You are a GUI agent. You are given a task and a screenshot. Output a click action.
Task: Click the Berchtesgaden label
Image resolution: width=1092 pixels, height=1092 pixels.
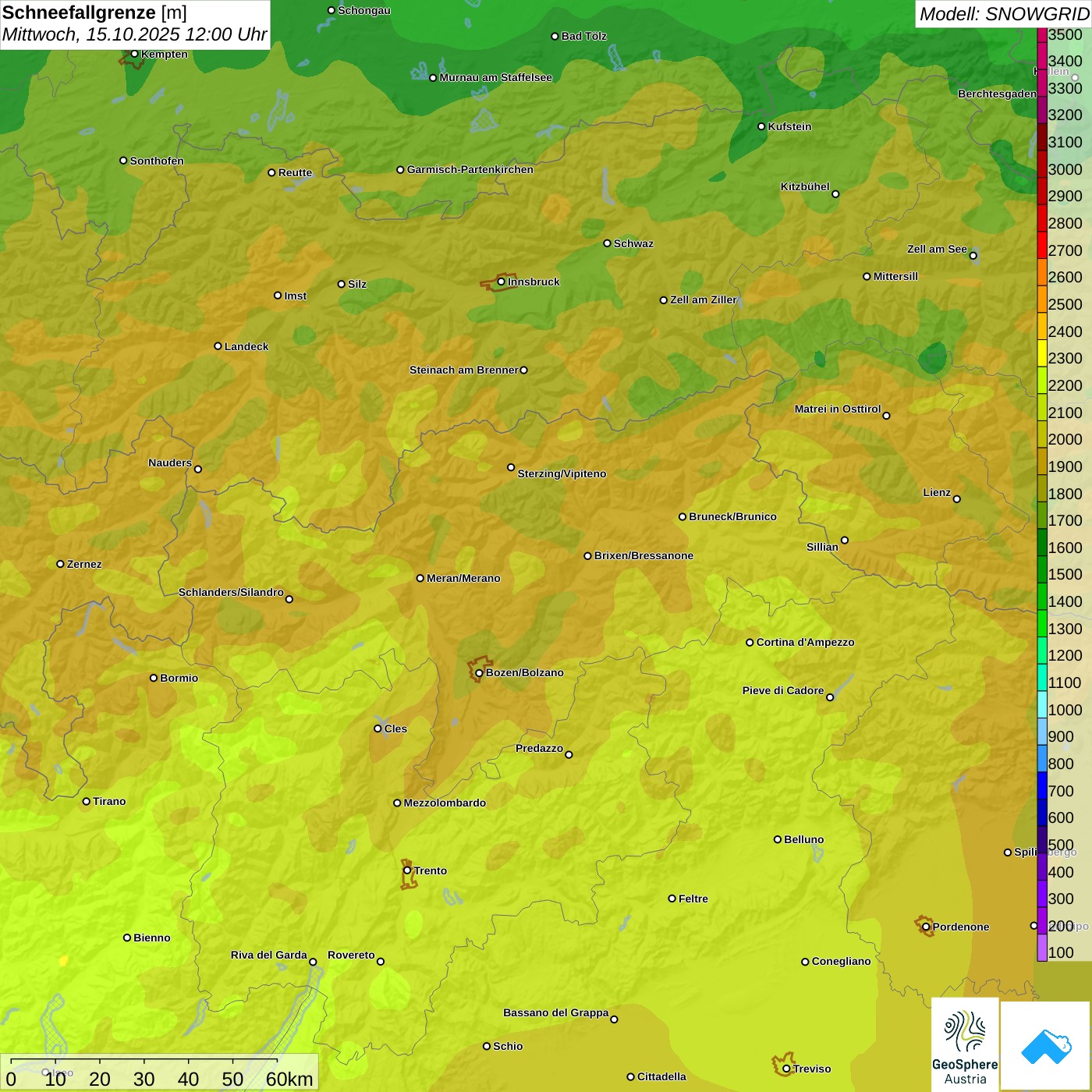997,94
